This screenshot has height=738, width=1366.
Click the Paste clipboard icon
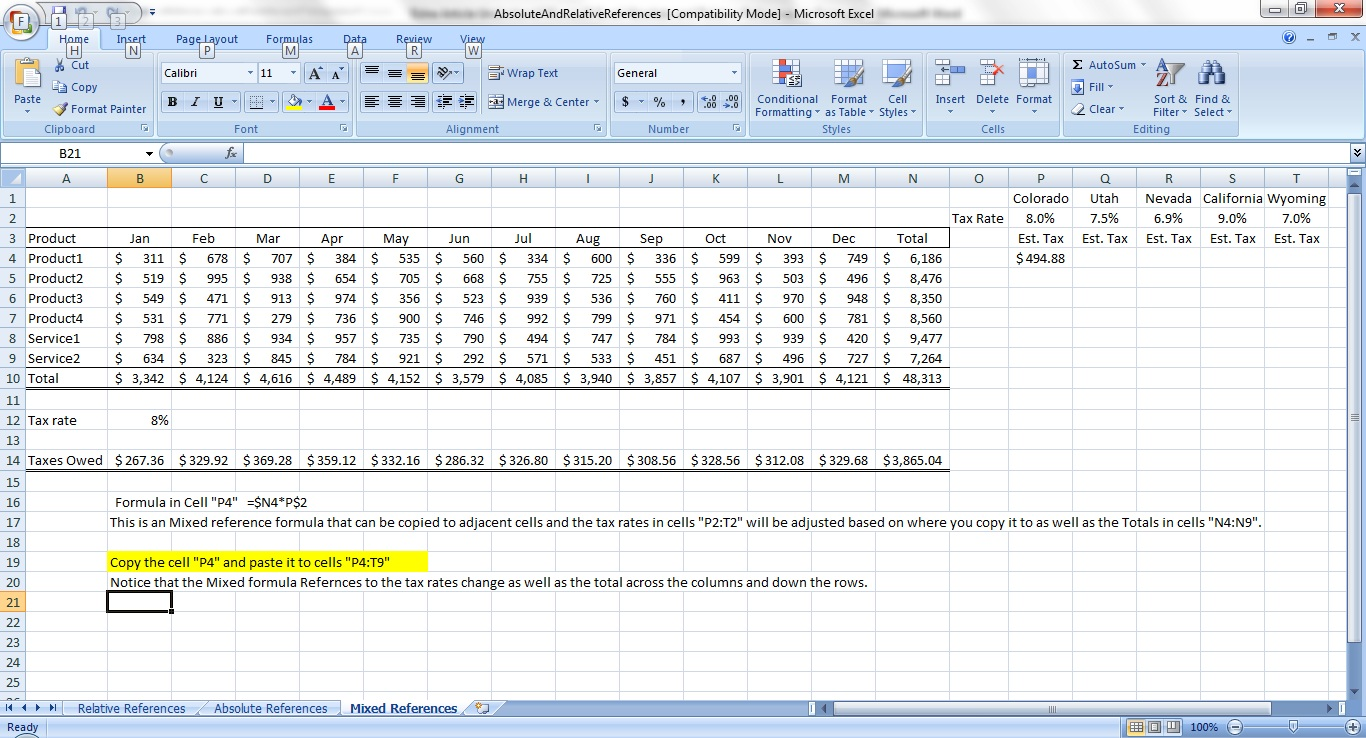click(x=27, y=75)
